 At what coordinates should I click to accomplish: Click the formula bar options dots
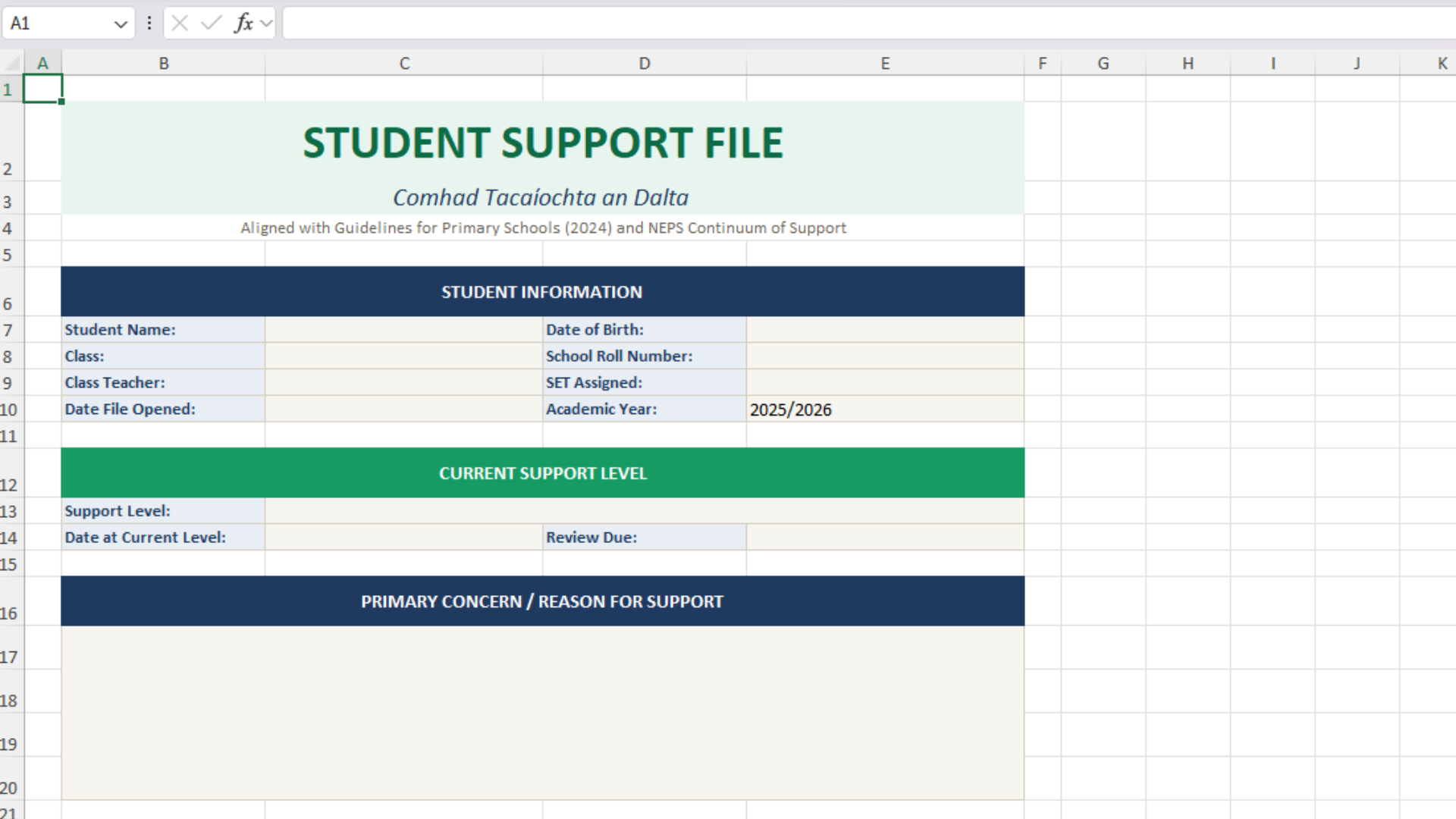click(149, 24)
